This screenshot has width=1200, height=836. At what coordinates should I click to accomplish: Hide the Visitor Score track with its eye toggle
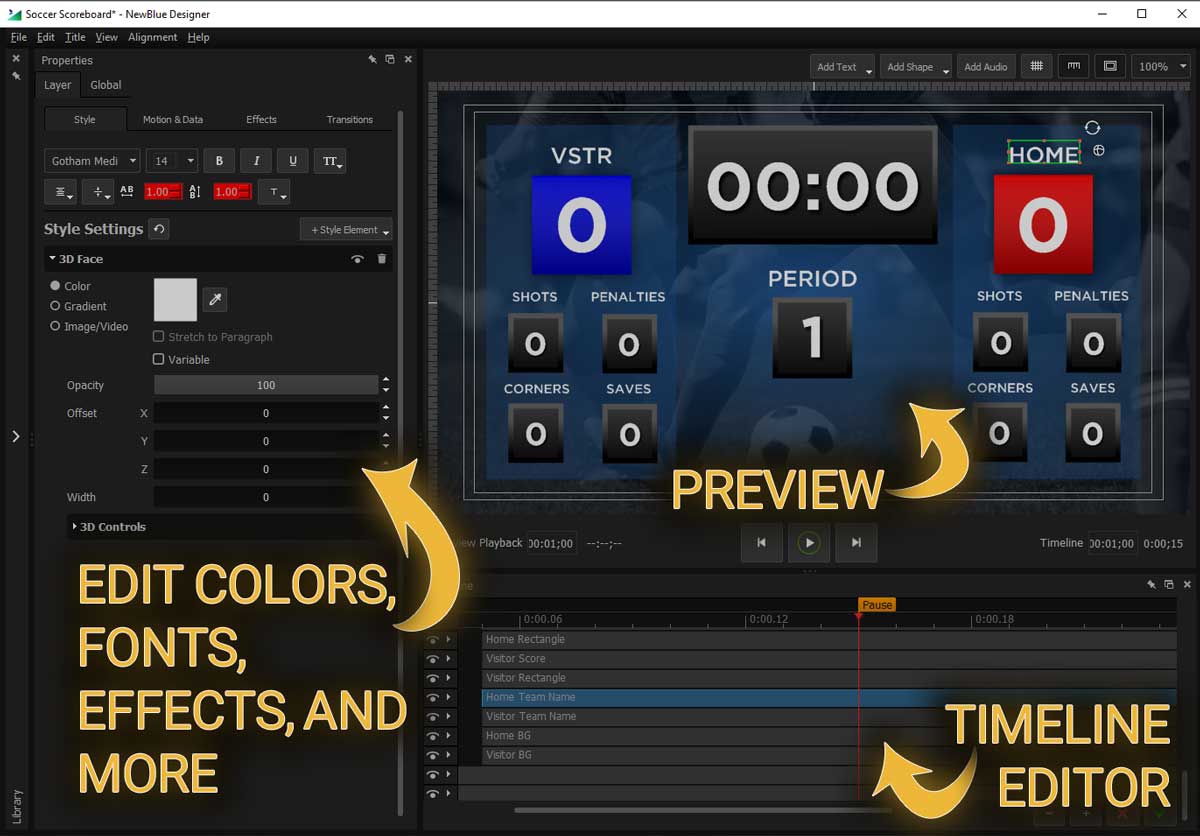pos(433,659)
